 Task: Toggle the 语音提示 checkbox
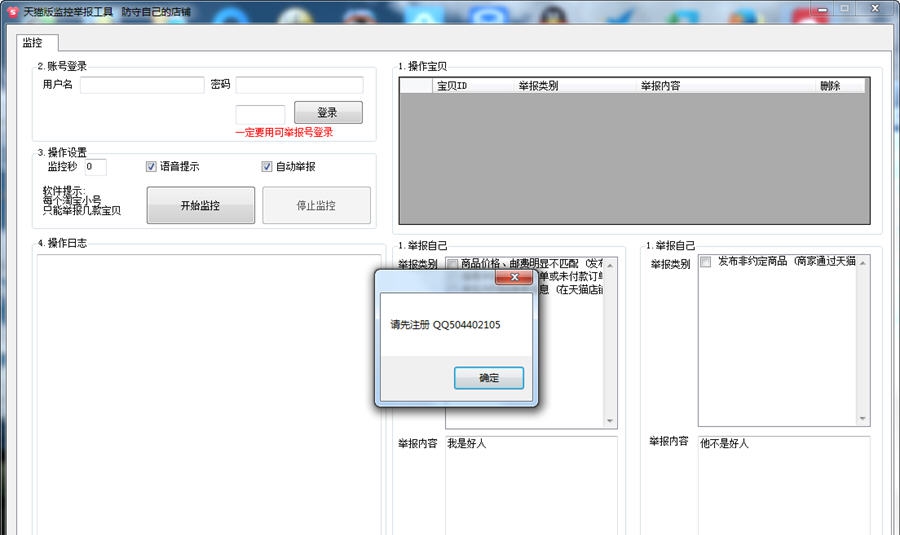[x=151, y=166]
